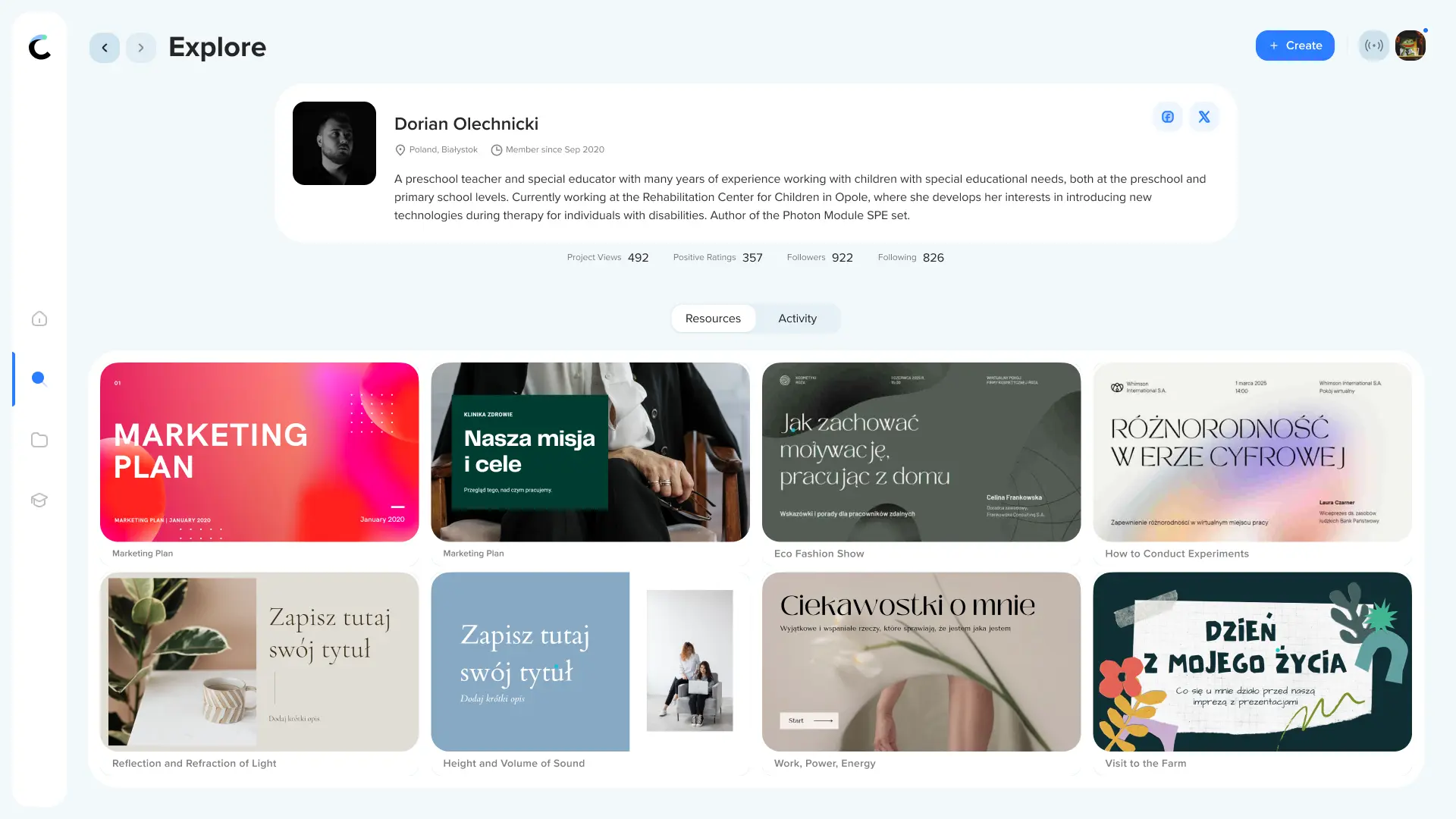
Task: Open the user avatar menu
Action: pyautogui.click(x=1410, y=45)
